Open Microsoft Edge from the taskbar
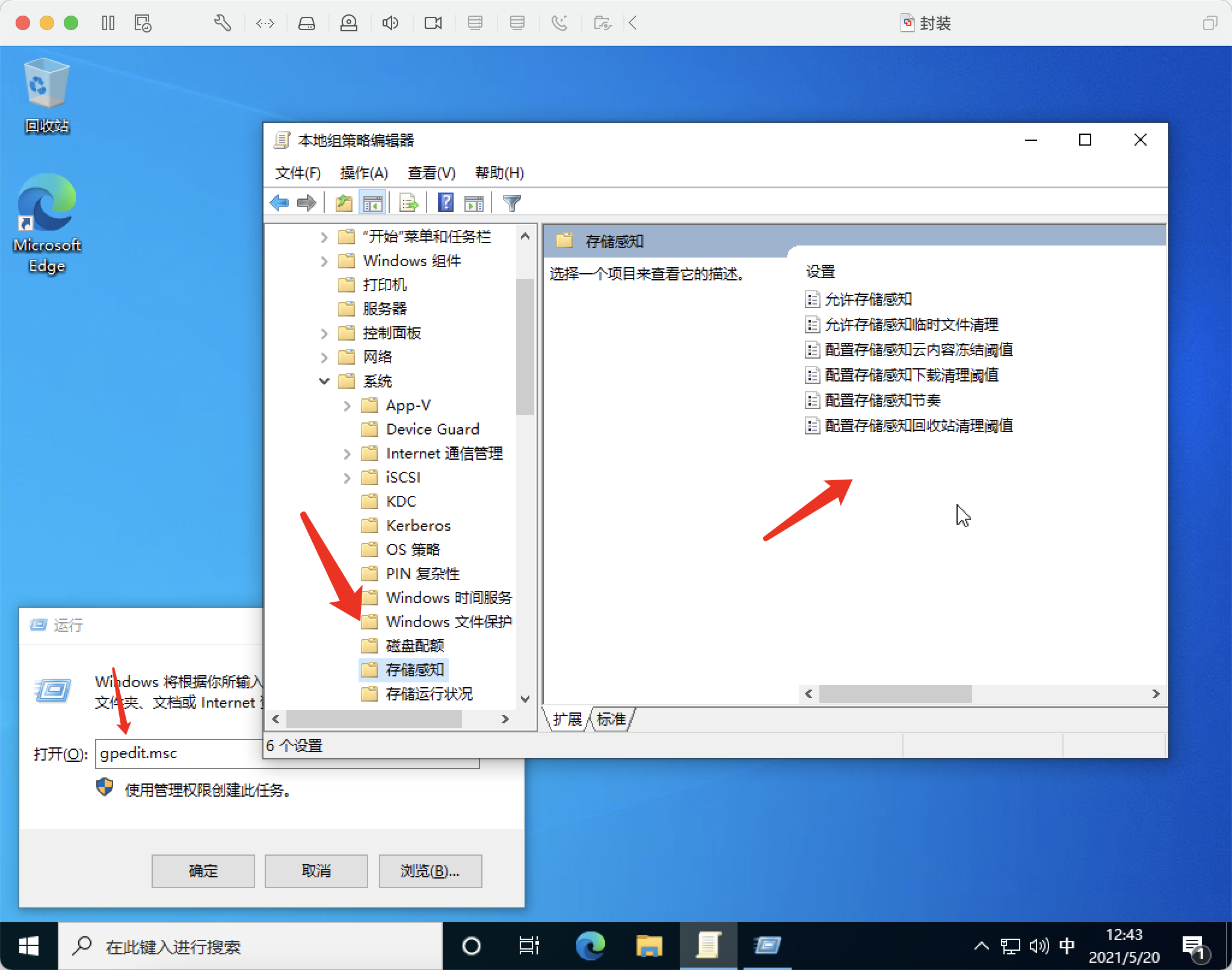This screenshot has height=970, width=1232. click(x=590, y=945)
